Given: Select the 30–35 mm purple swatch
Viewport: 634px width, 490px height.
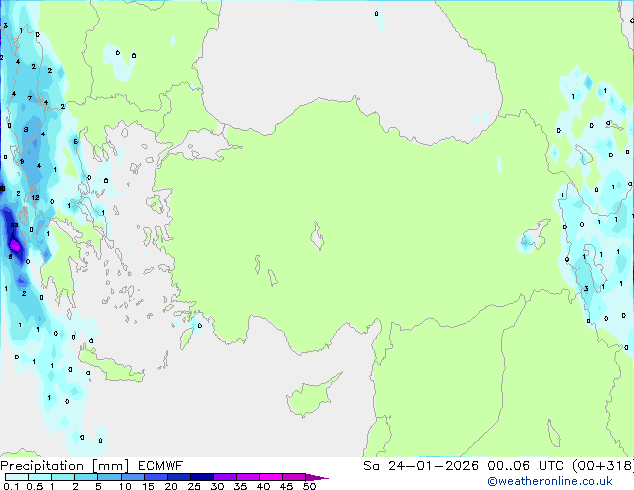Looking at the screenshot, I should (225, 477).
